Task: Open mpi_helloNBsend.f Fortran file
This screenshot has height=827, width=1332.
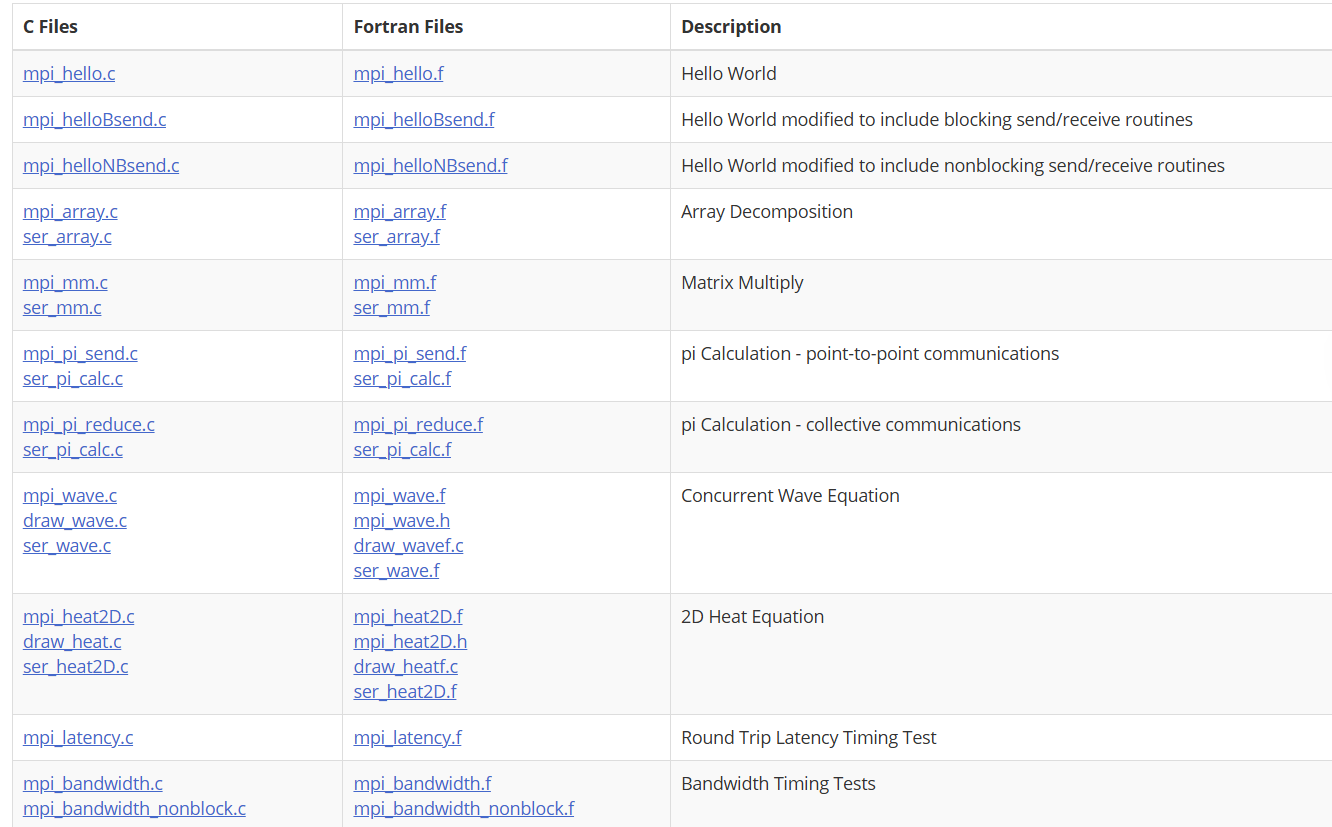Action: point(430,166)
